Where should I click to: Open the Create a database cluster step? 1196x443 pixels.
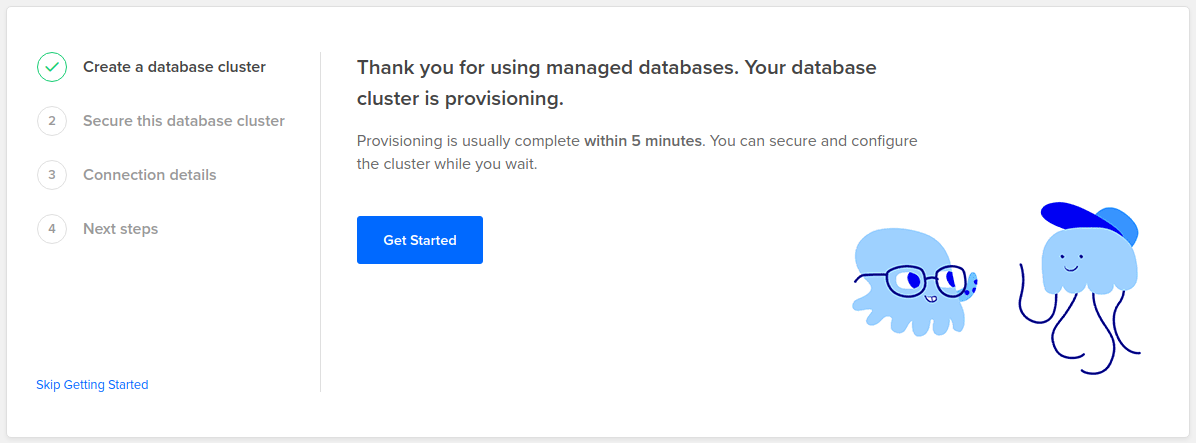coord(175,67)
